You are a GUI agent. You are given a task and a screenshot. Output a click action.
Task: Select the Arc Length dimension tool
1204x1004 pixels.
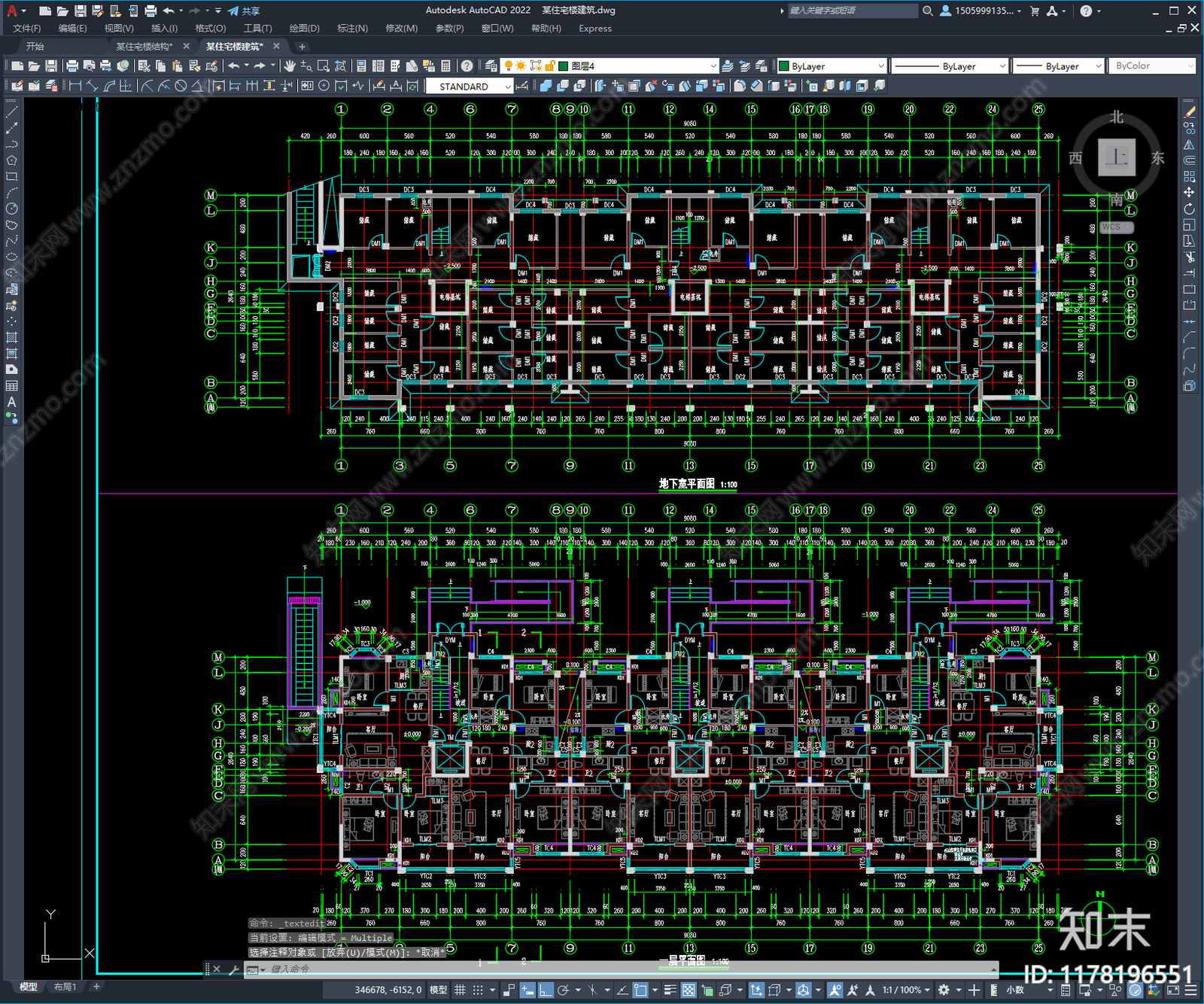(x=110, y=86)
